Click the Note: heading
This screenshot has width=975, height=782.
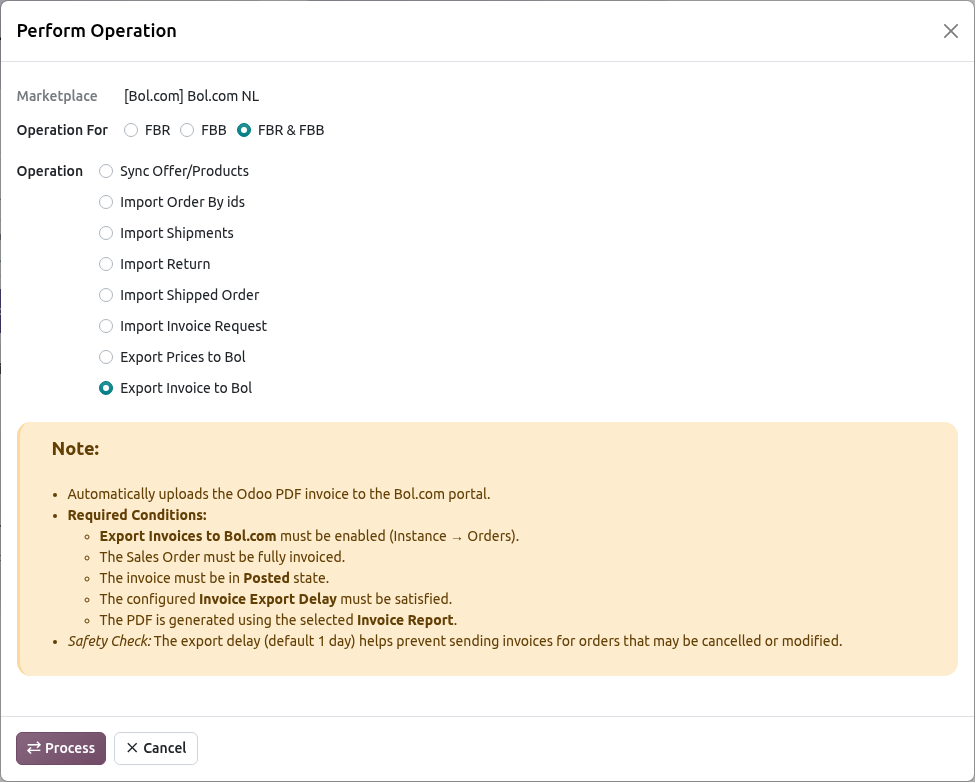(75, 449)
